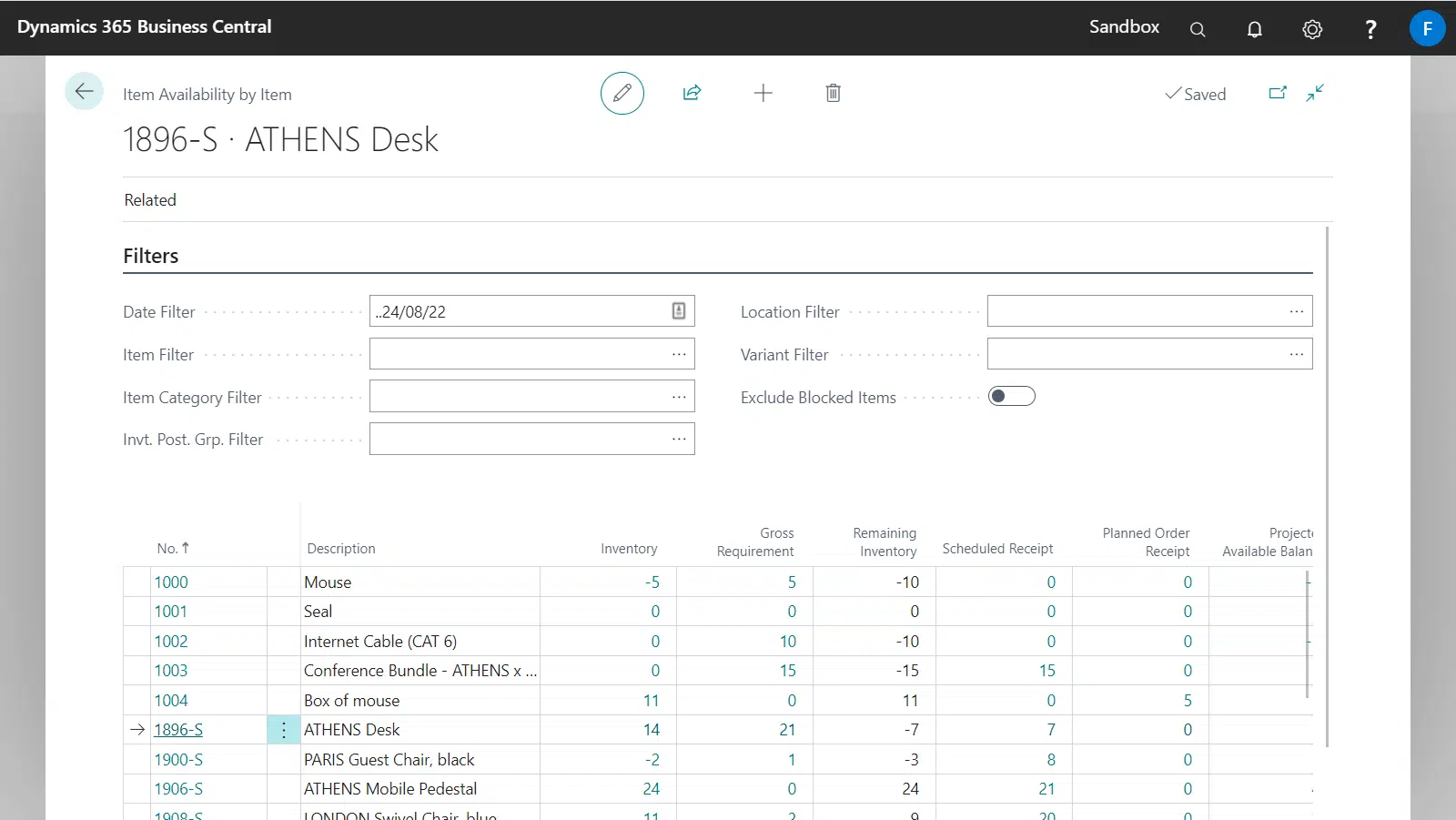Drill into ATHENS Mobile Pedestal scheduled receipt 21
1456x820 pixels.
click(1047, 789)
